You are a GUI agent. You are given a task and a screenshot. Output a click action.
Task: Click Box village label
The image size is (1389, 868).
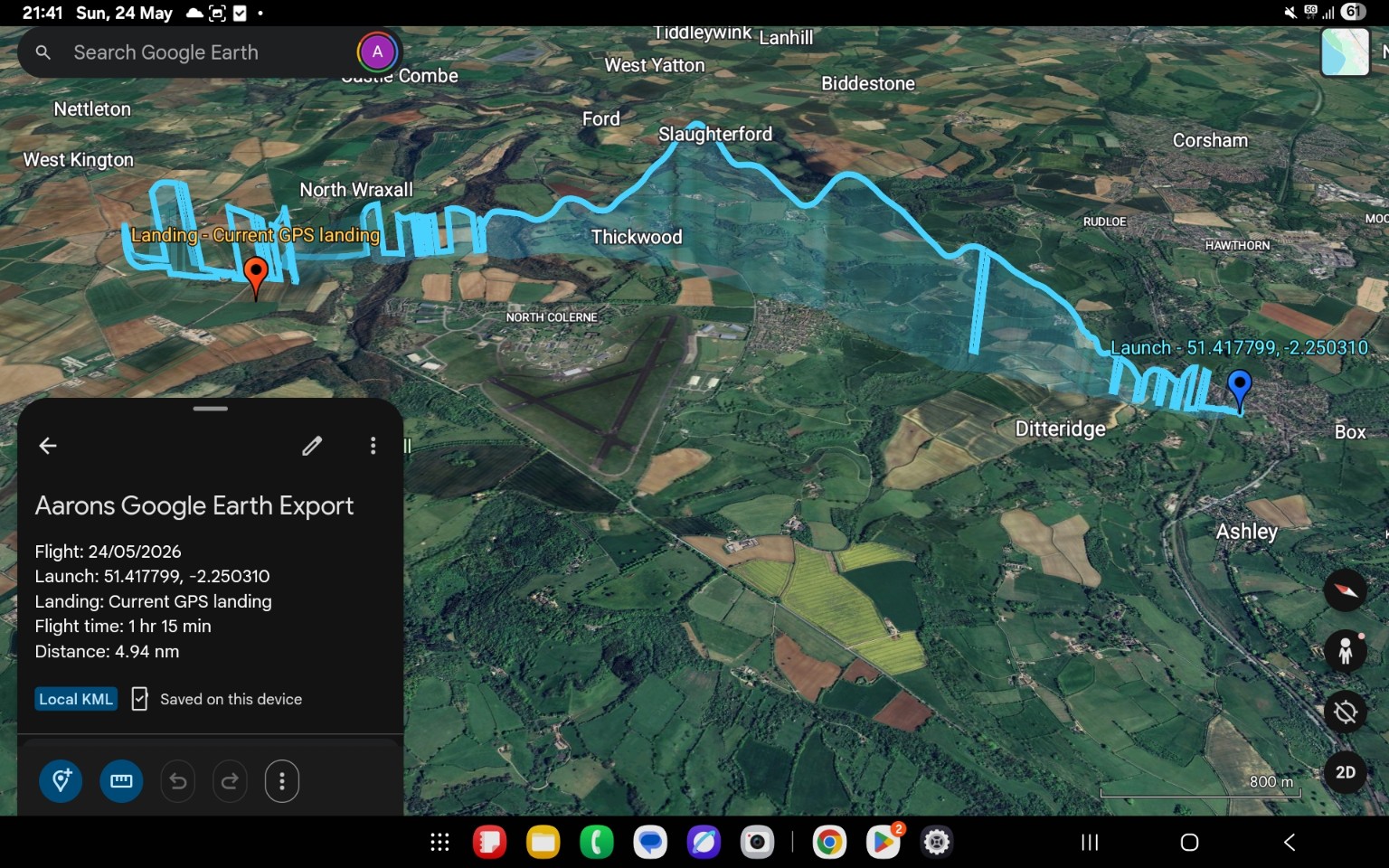(1350, 432)
